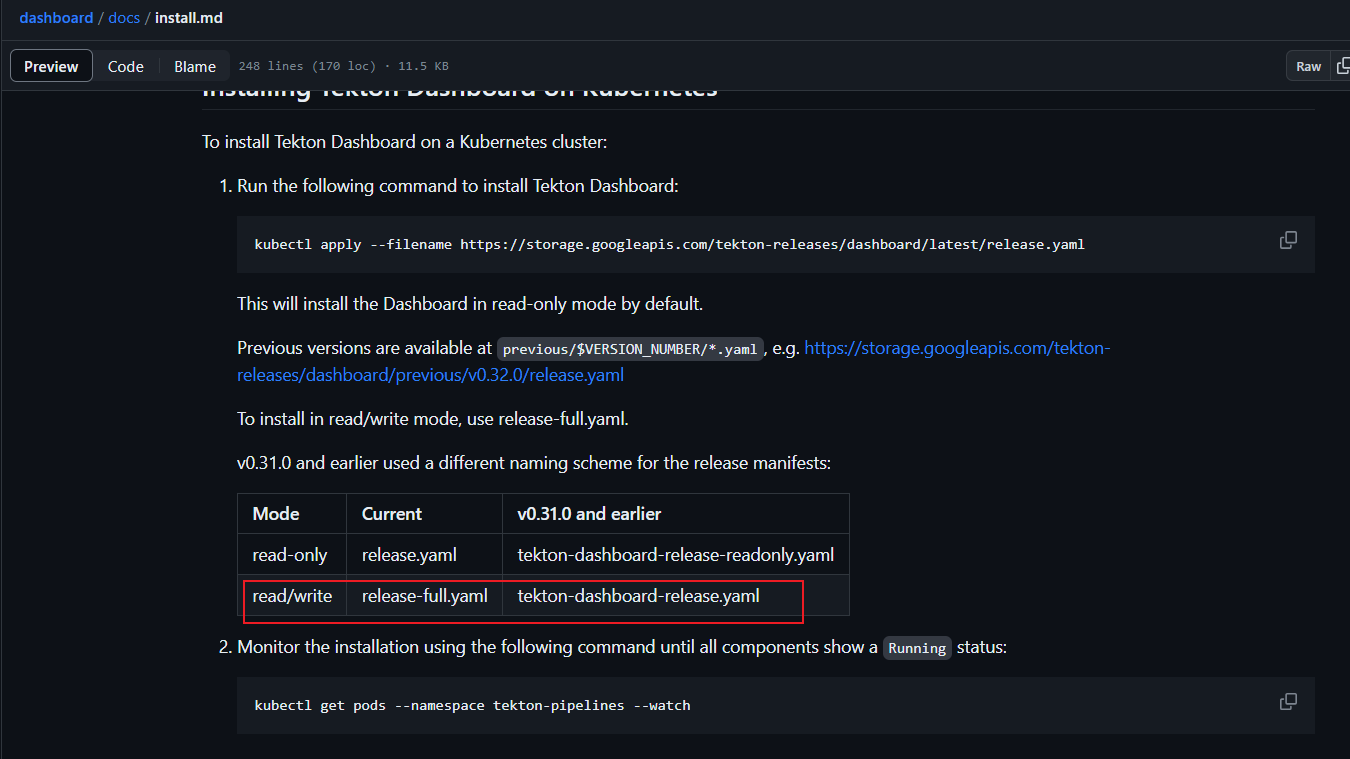Select the read-only table cell

pyautogui.click(x=290, y=555)
